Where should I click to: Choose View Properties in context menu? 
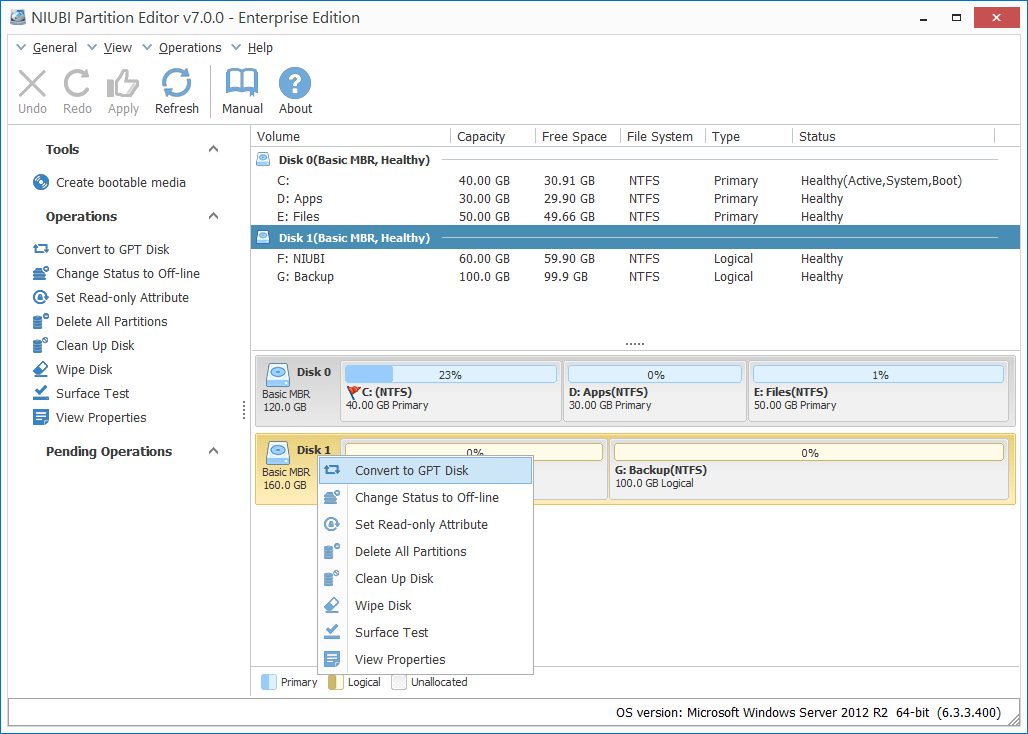tap(425, 659)
